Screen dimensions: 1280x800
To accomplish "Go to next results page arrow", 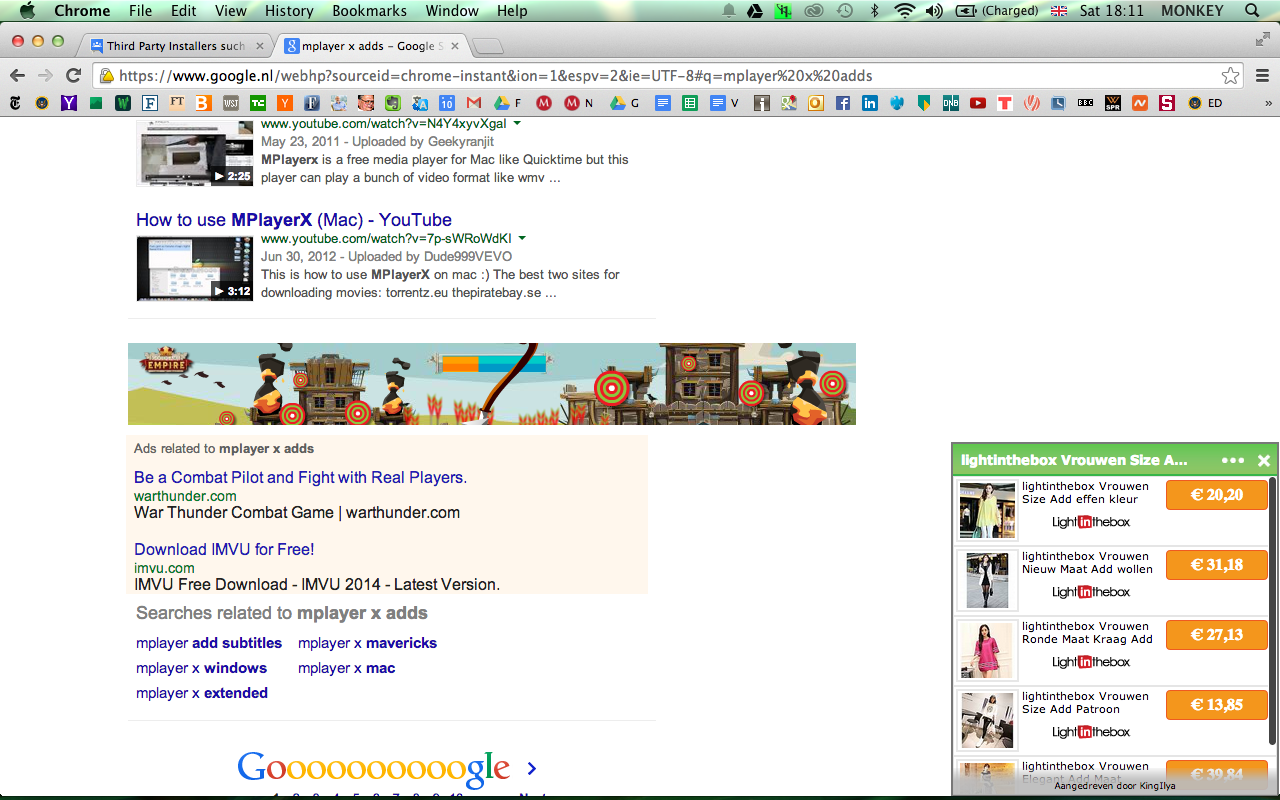I will pyautogui.click(x=532, y=768).
